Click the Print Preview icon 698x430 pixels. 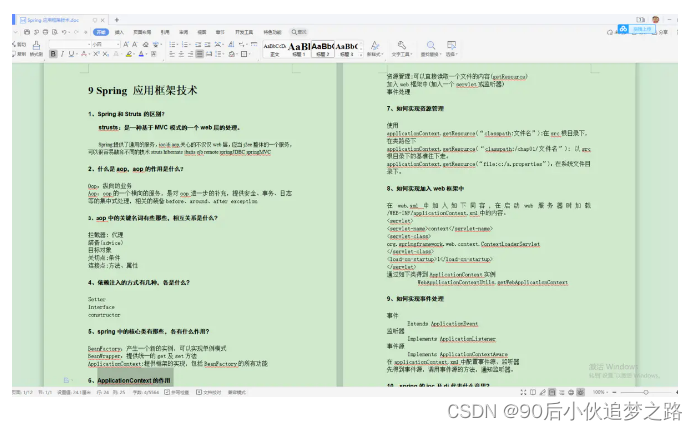55,32
